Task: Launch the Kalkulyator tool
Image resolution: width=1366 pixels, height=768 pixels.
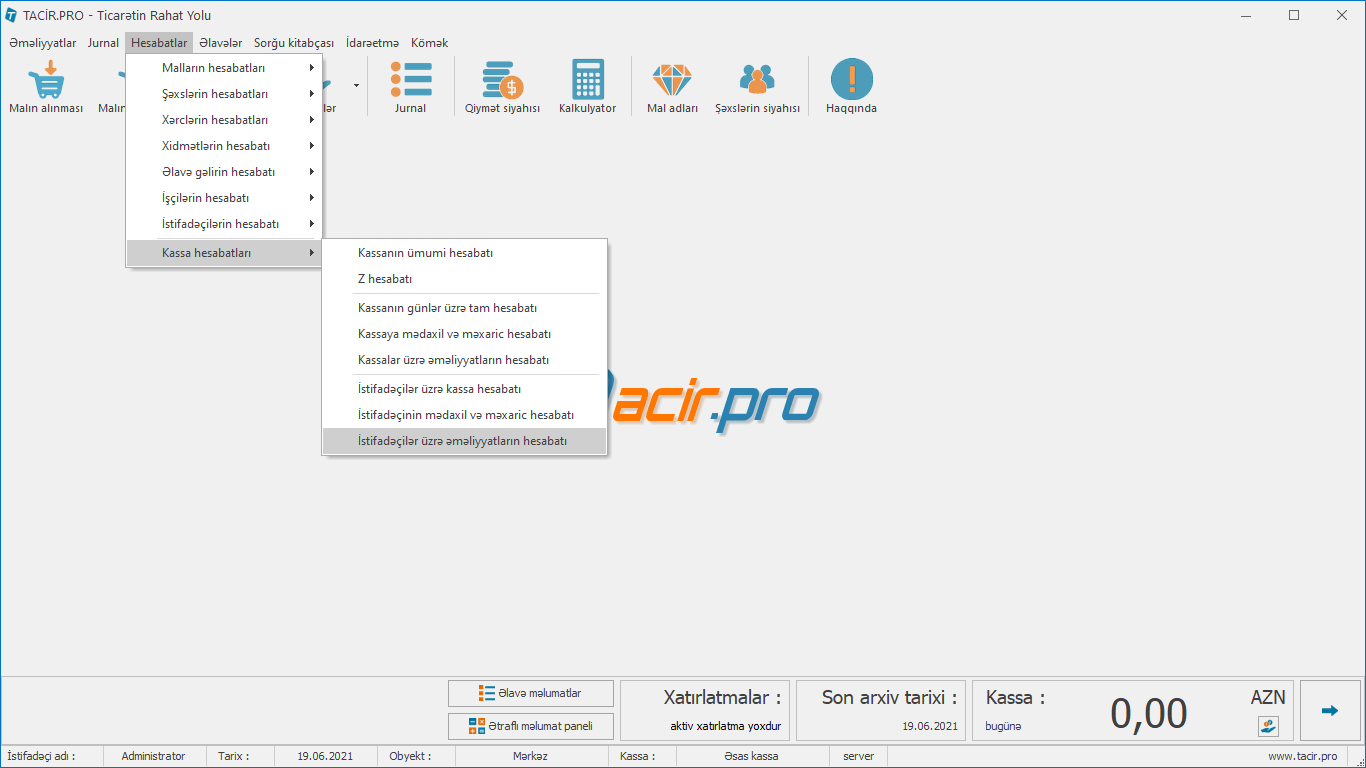Action: click(x=587, y=80)
